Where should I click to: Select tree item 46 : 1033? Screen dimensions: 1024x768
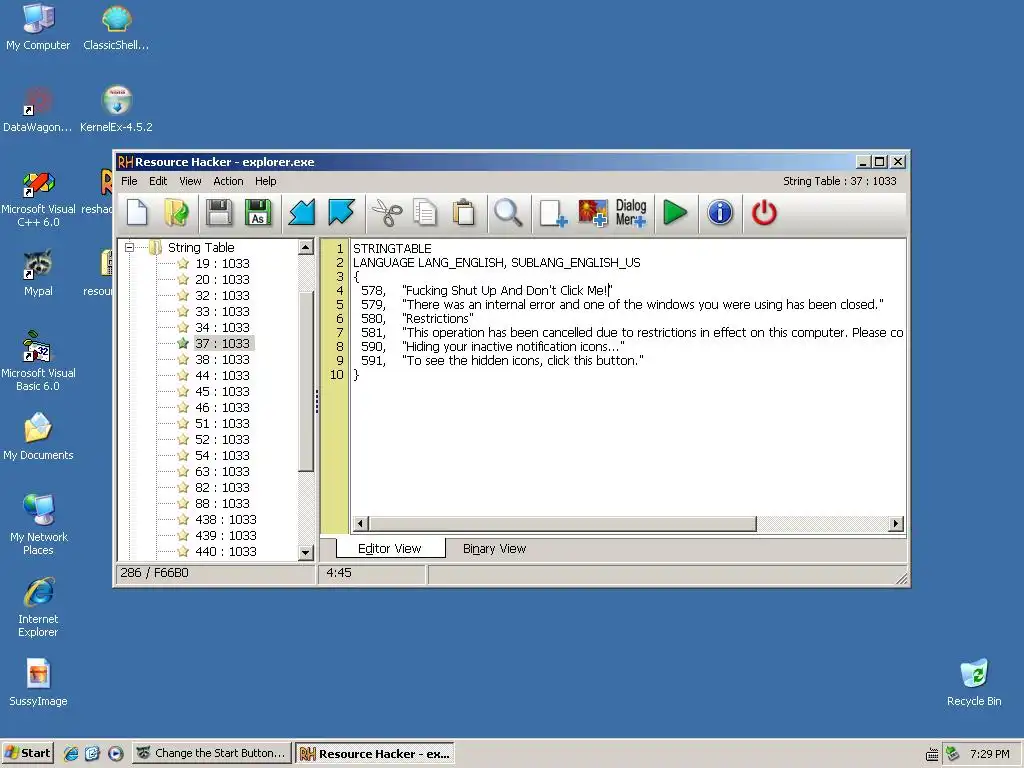(222, 408)
